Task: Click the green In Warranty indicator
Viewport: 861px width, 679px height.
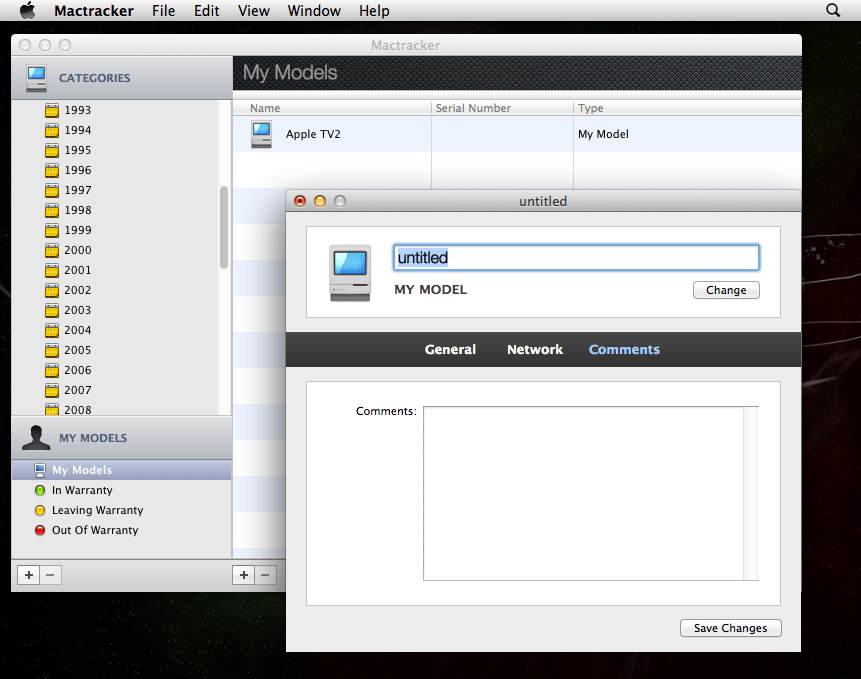Action: [40, 490]
